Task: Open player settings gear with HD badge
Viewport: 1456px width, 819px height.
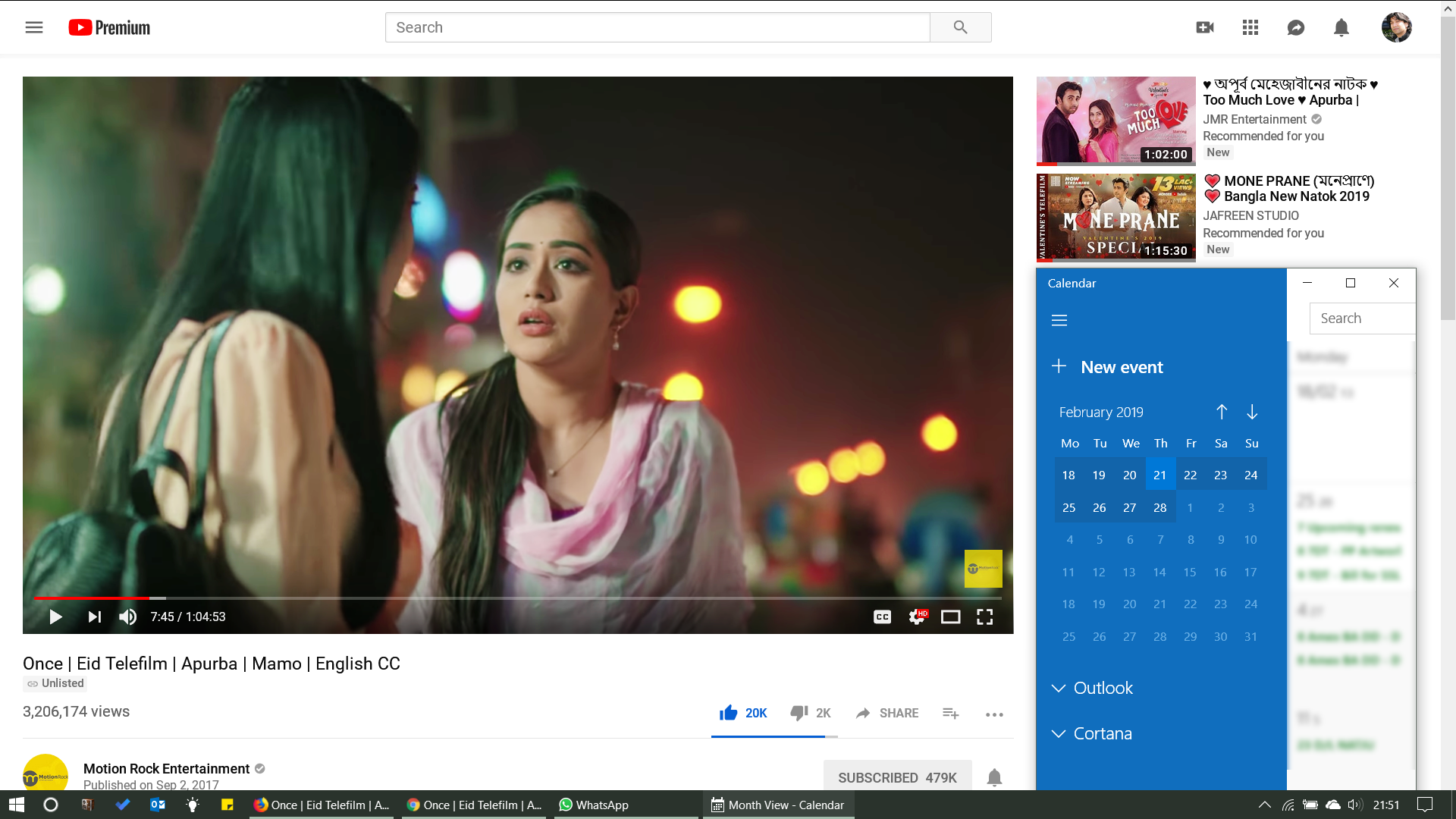Action: 918,617
